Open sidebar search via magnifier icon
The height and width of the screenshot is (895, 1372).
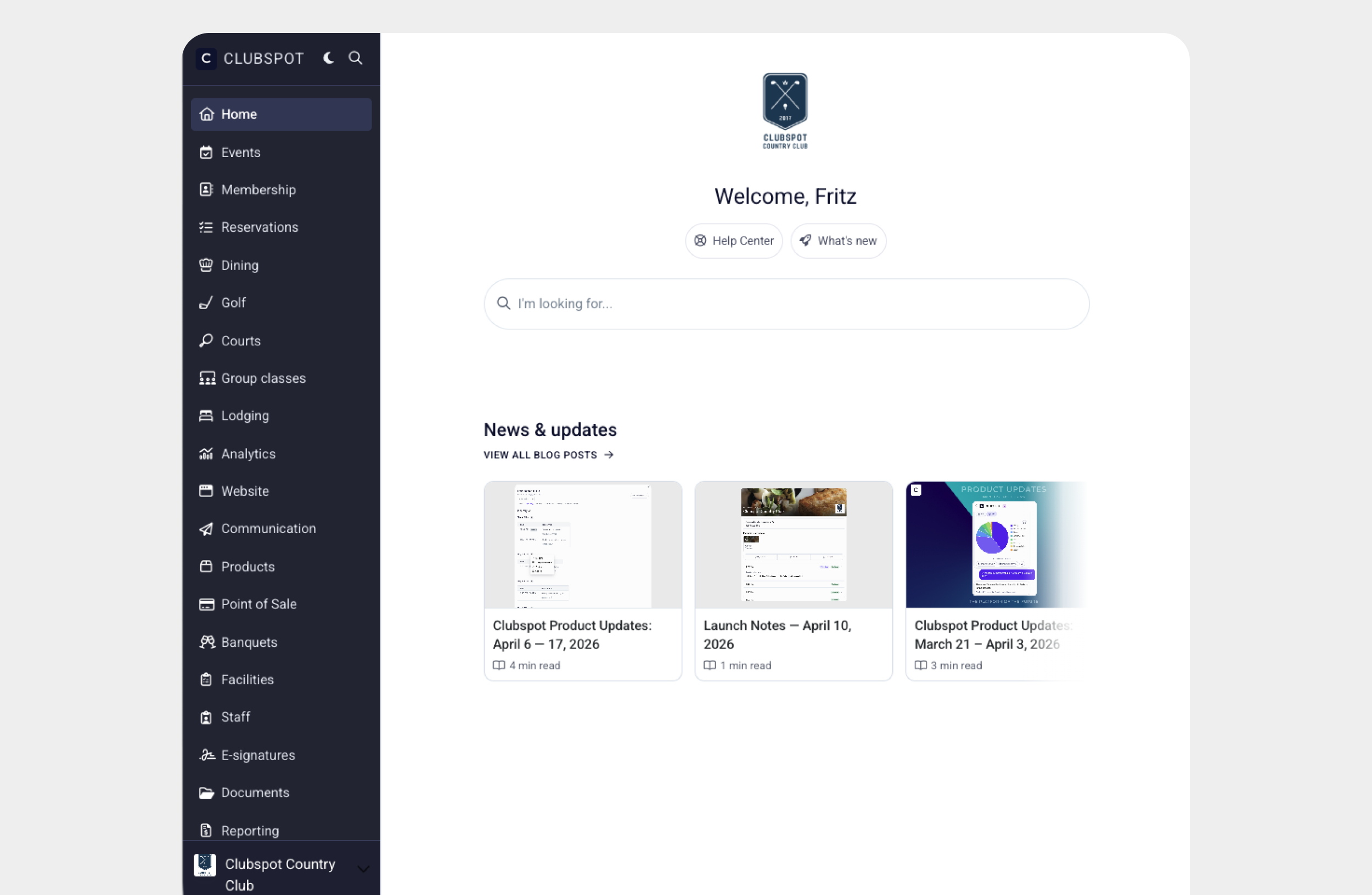tap(355, 58)
